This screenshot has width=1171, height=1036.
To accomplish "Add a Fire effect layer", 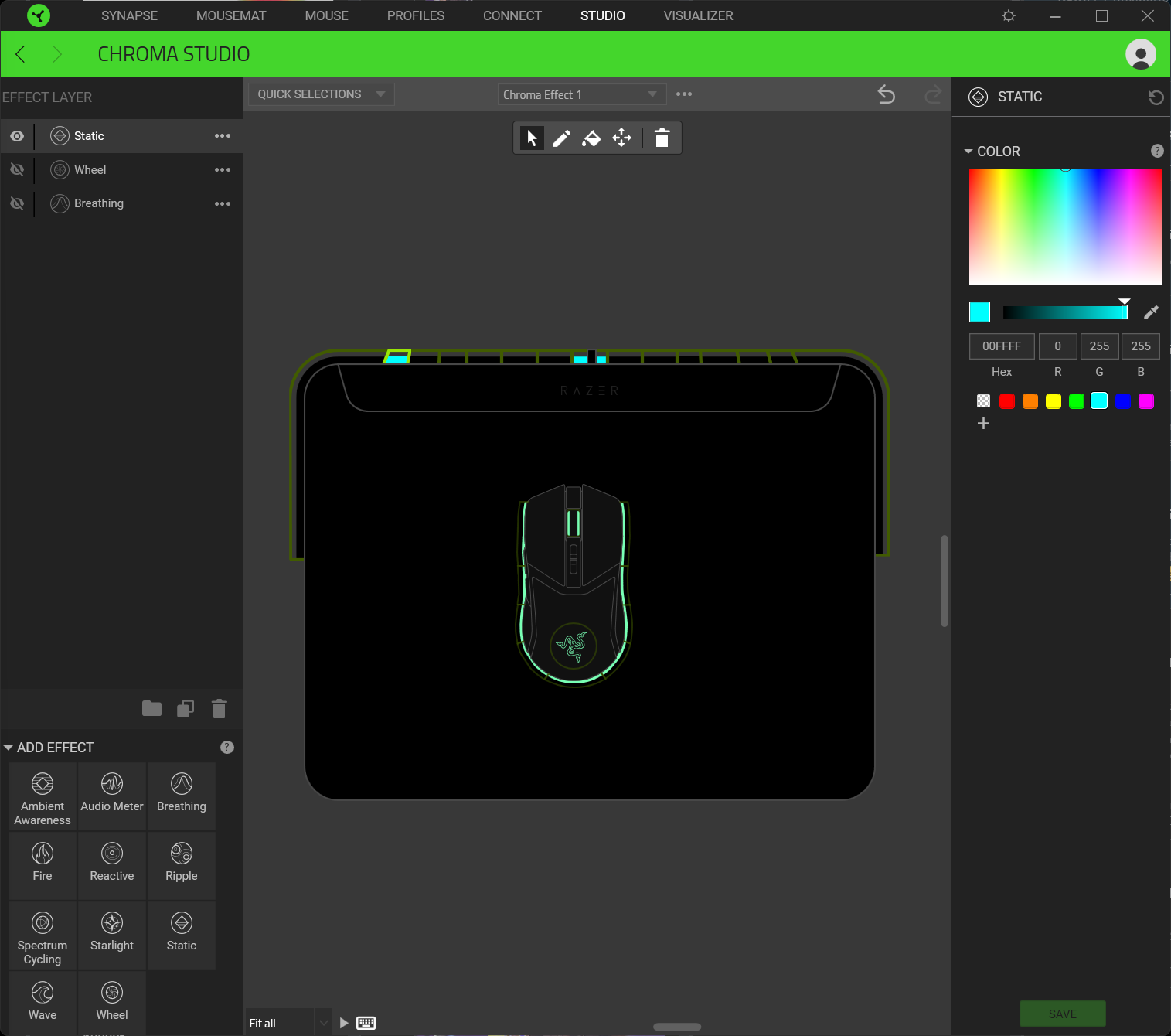I will tap(42, 865).
